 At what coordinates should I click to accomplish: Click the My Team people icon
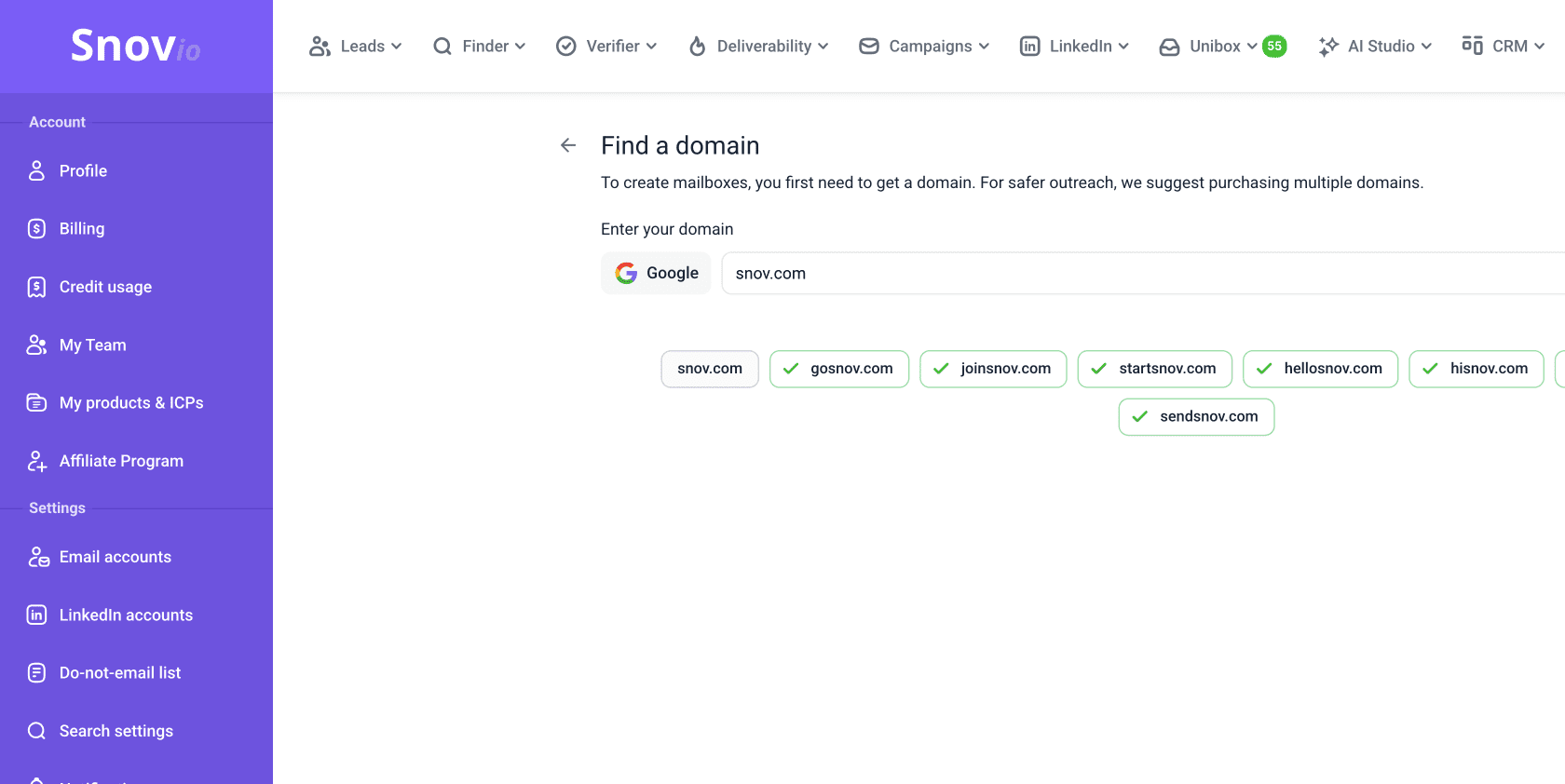(x=36, y=345)
